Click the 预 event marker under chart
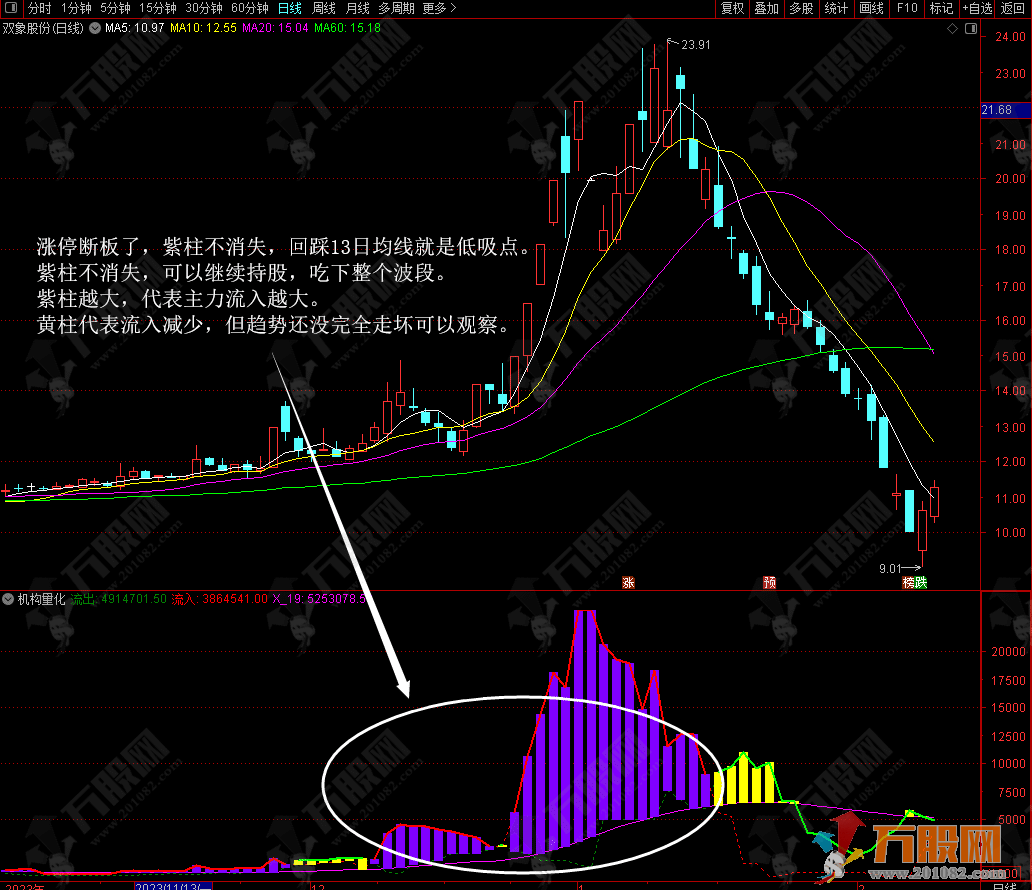The height and width of the screenshot is (890, 1032). click(x=769, y=583)
